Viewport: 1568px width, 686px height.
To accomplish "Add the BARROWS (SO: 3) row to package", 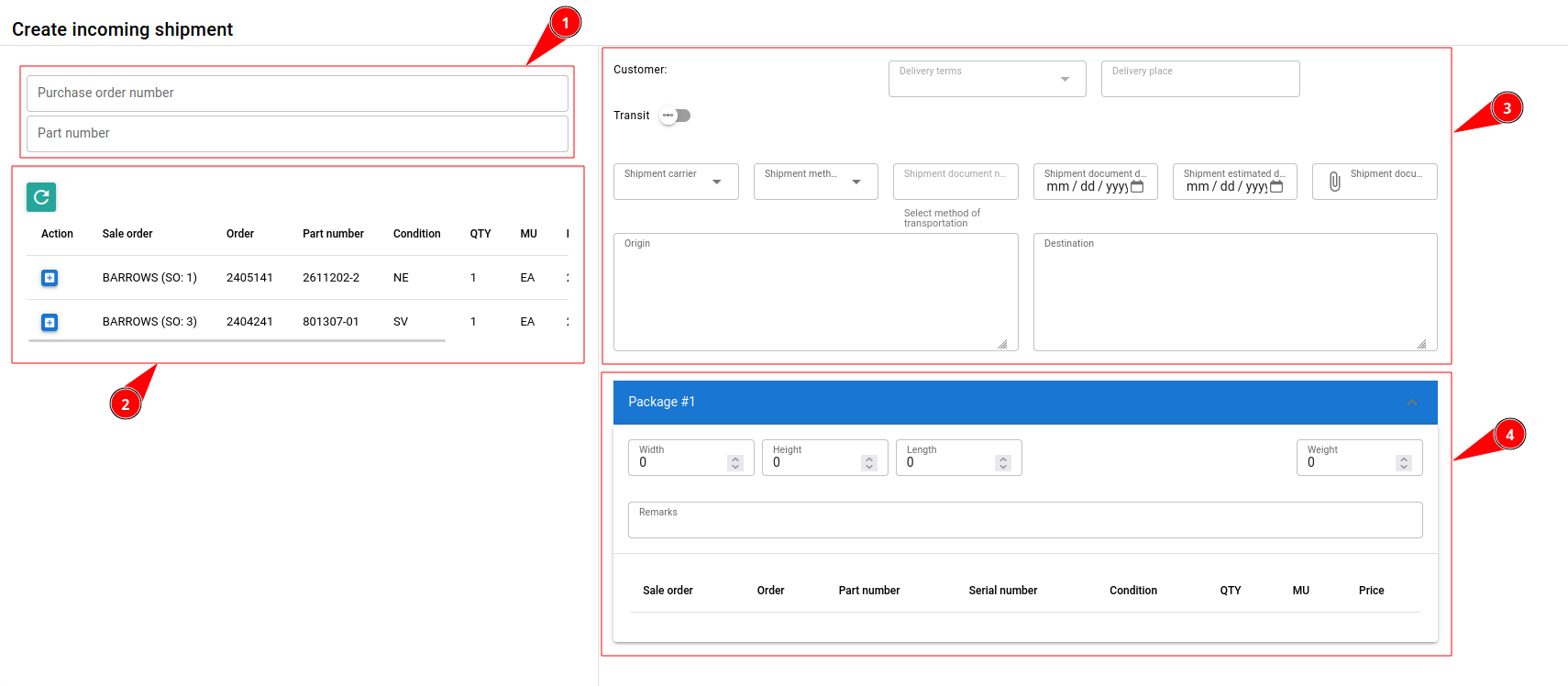I will (x=50, y=322).
